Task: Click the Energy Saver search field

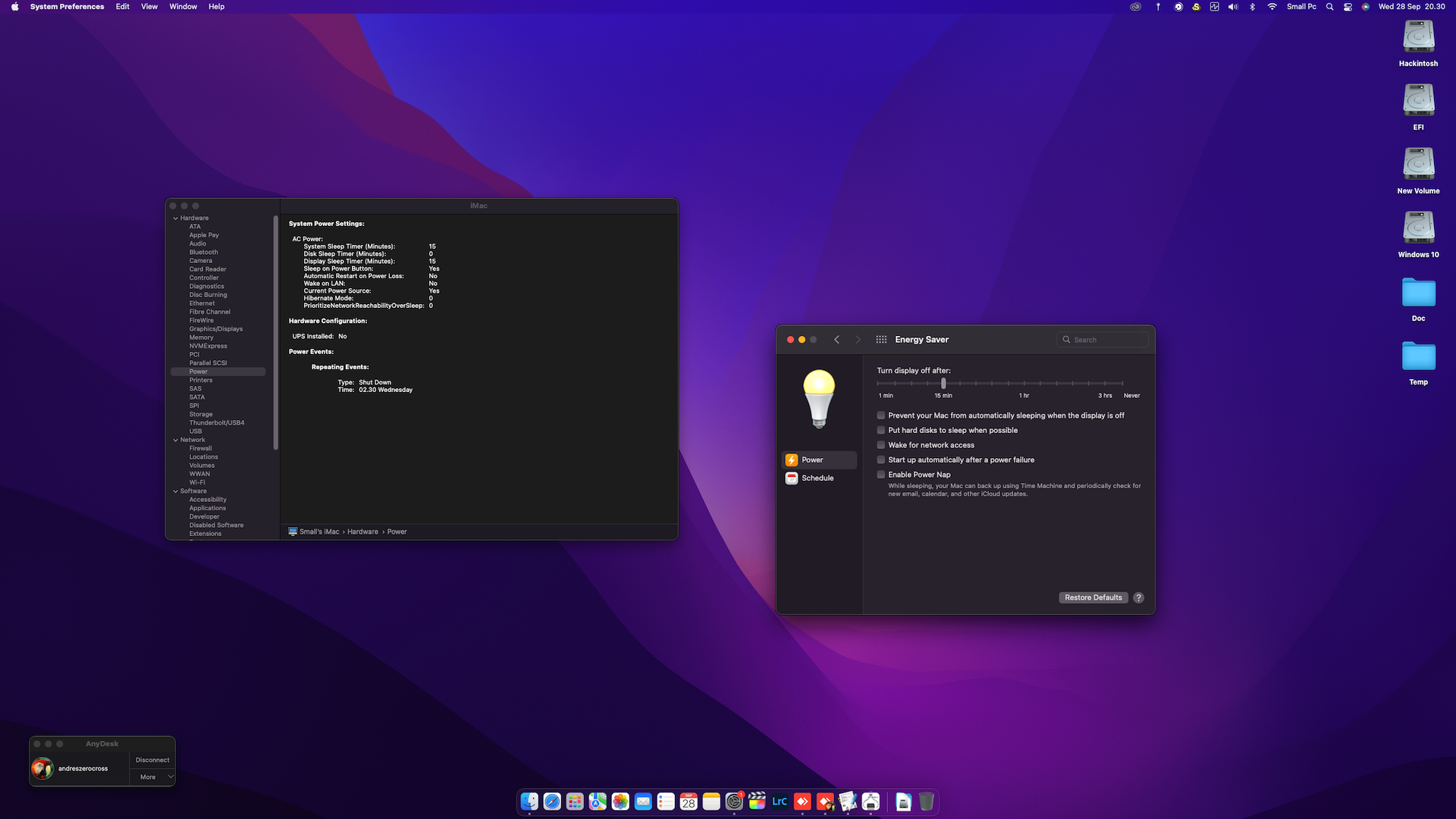Action: pos(1103,340)
